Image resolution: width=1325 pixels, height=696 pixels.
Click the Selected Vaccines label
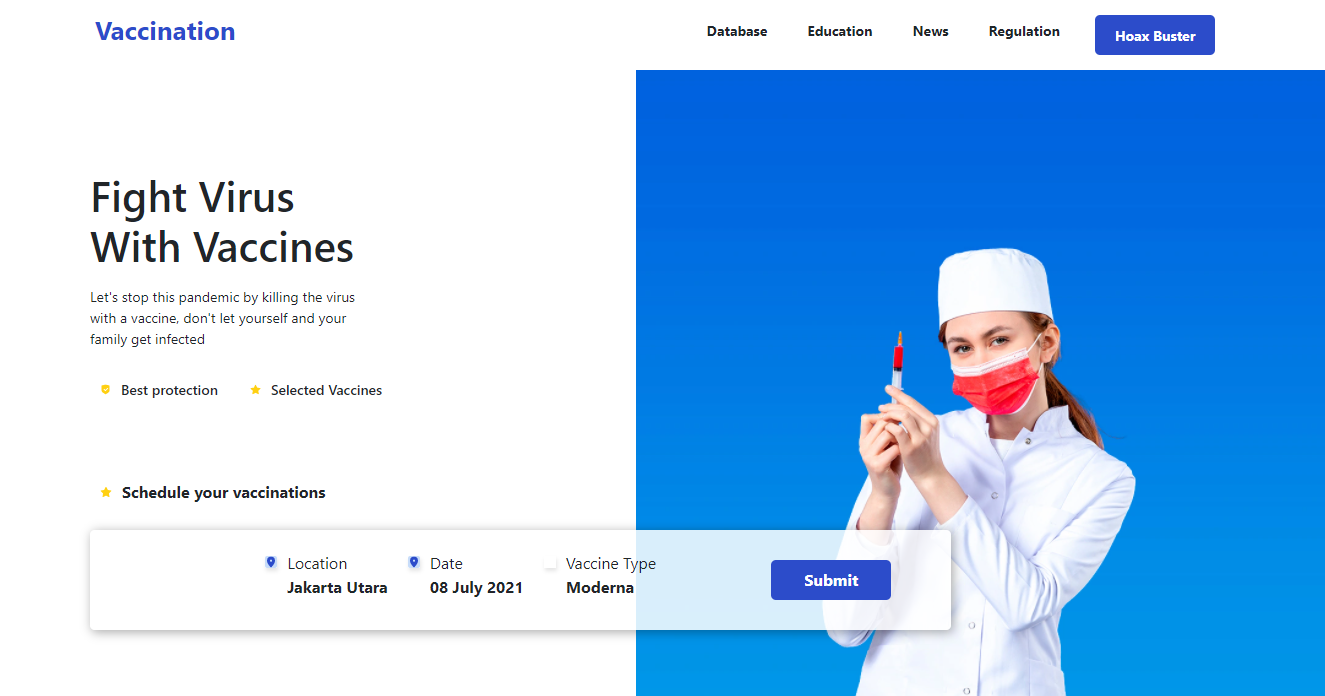[326, 390]
